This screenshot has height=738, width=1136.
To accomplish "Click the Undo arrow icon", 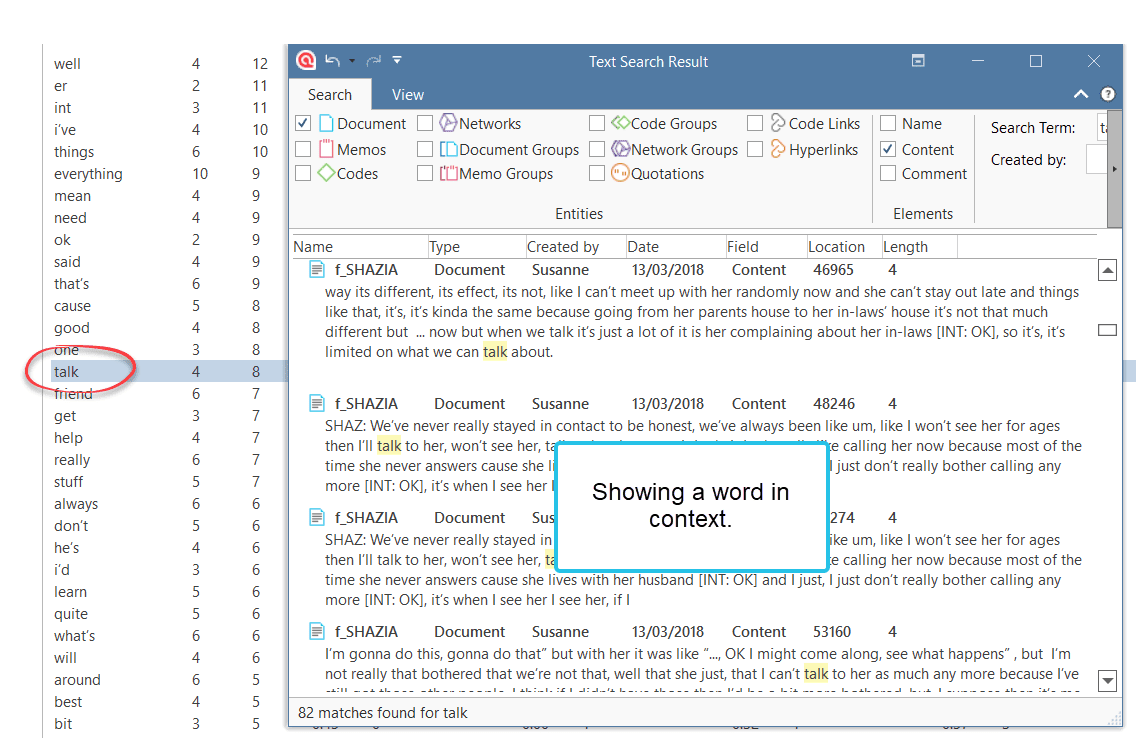I will point(333,61).
